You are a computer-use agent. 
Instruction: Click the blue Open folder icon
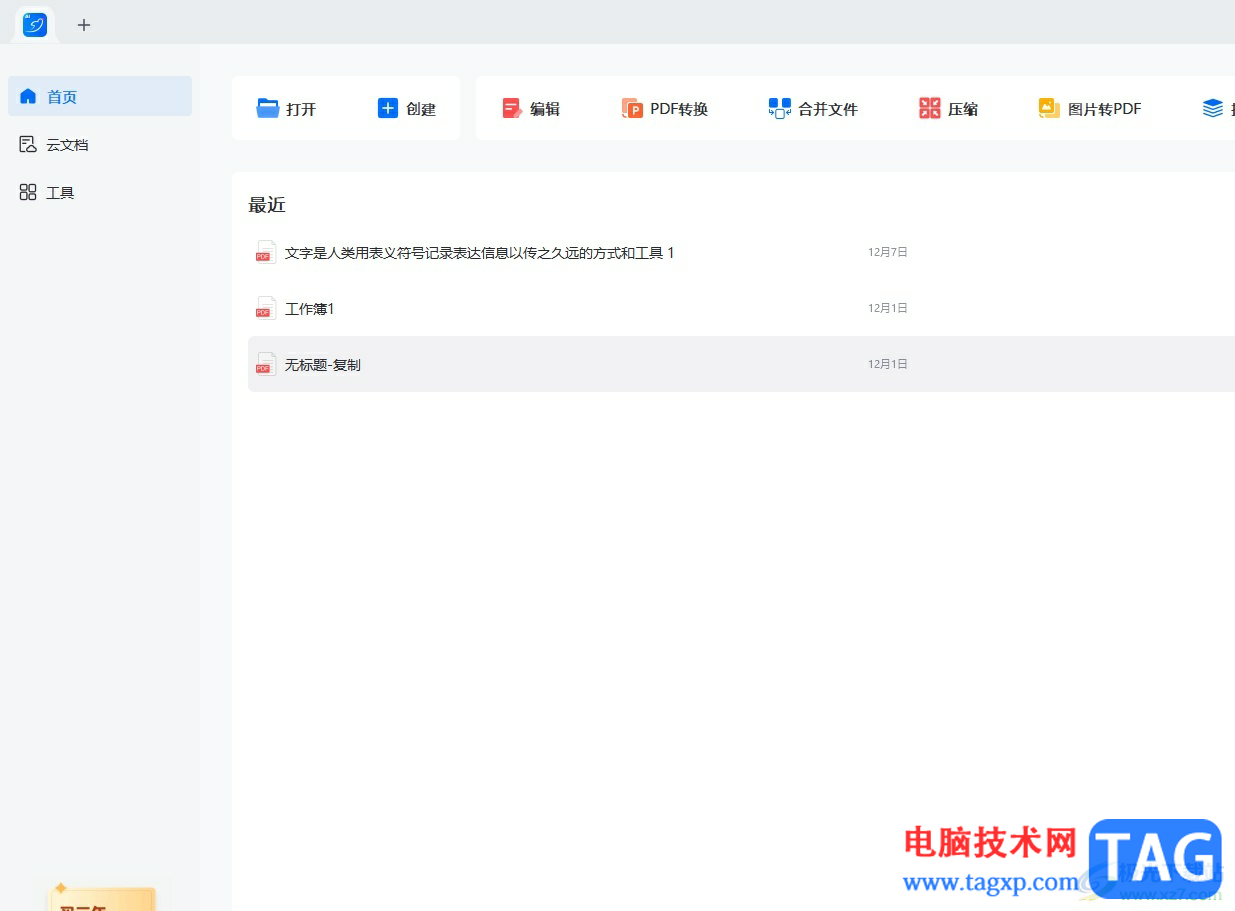point(268,108)
